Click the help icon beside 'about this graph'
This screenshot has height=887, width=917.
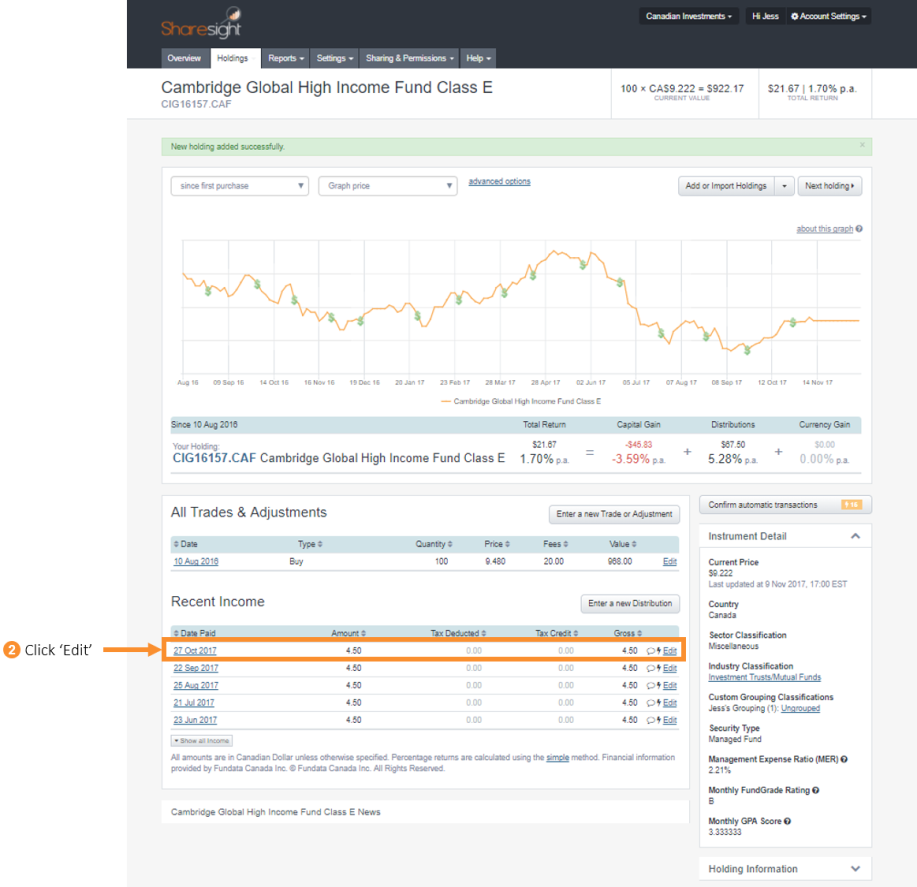[x=859, y=229]
